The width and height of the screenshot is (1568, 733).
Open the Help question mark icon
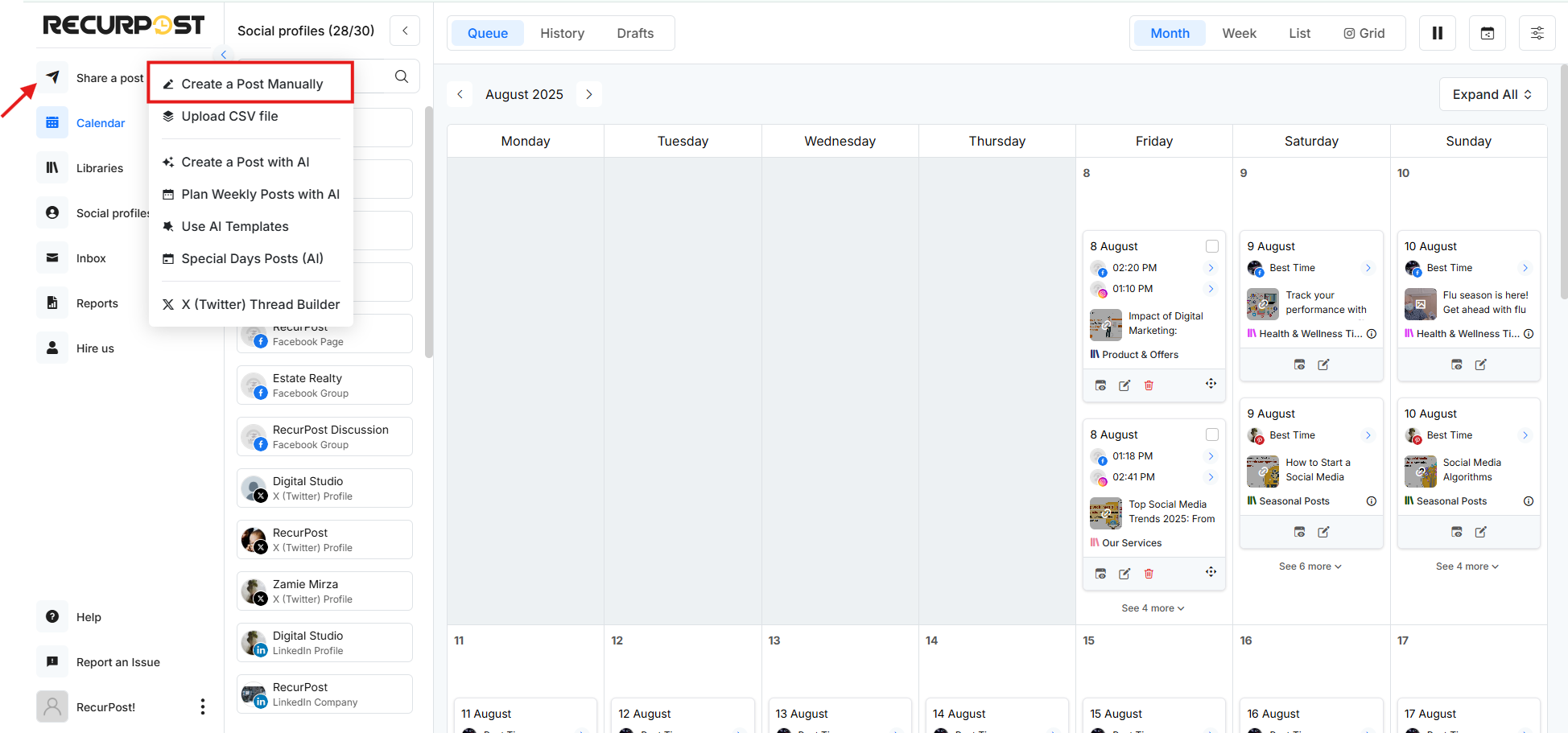(52, 616)
